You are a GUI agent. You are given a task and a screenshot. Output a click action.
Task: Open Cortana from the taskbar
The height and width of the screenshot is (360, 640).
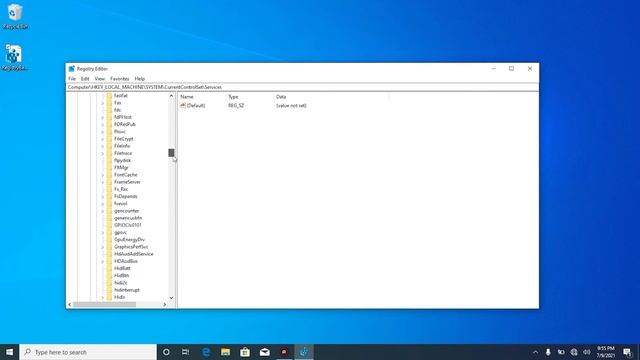[166, 352]
